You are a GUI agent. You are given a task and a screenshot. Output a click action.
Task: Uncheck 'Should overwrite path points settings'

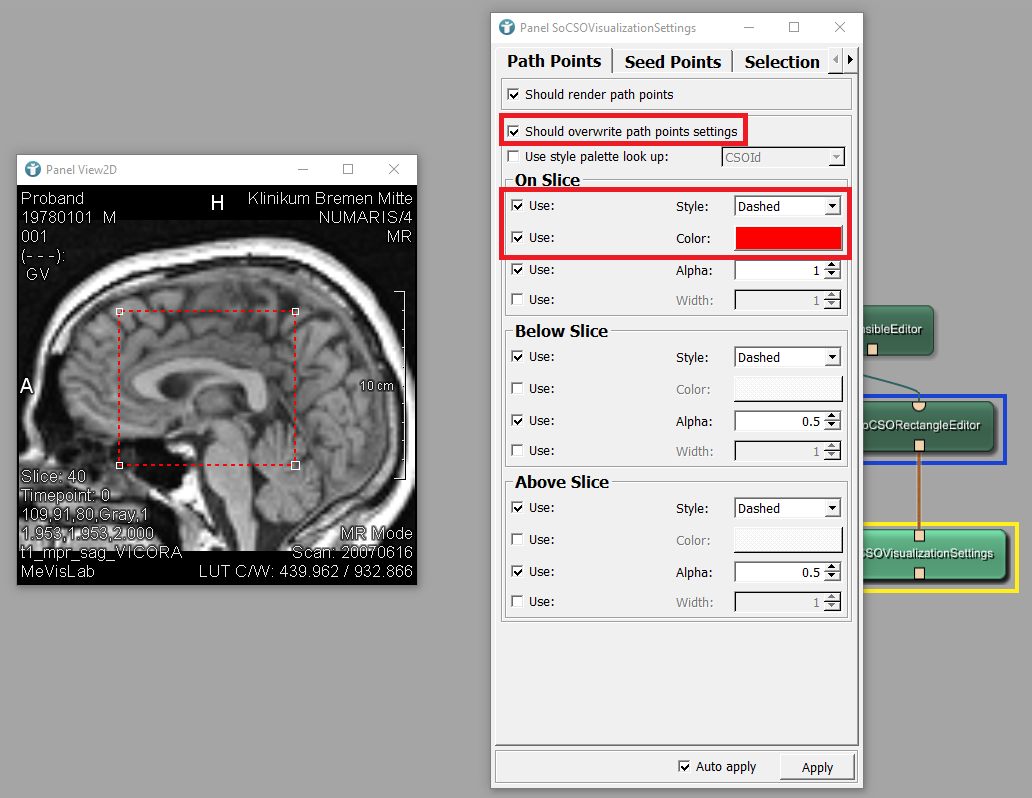click(x=514, y=131)
